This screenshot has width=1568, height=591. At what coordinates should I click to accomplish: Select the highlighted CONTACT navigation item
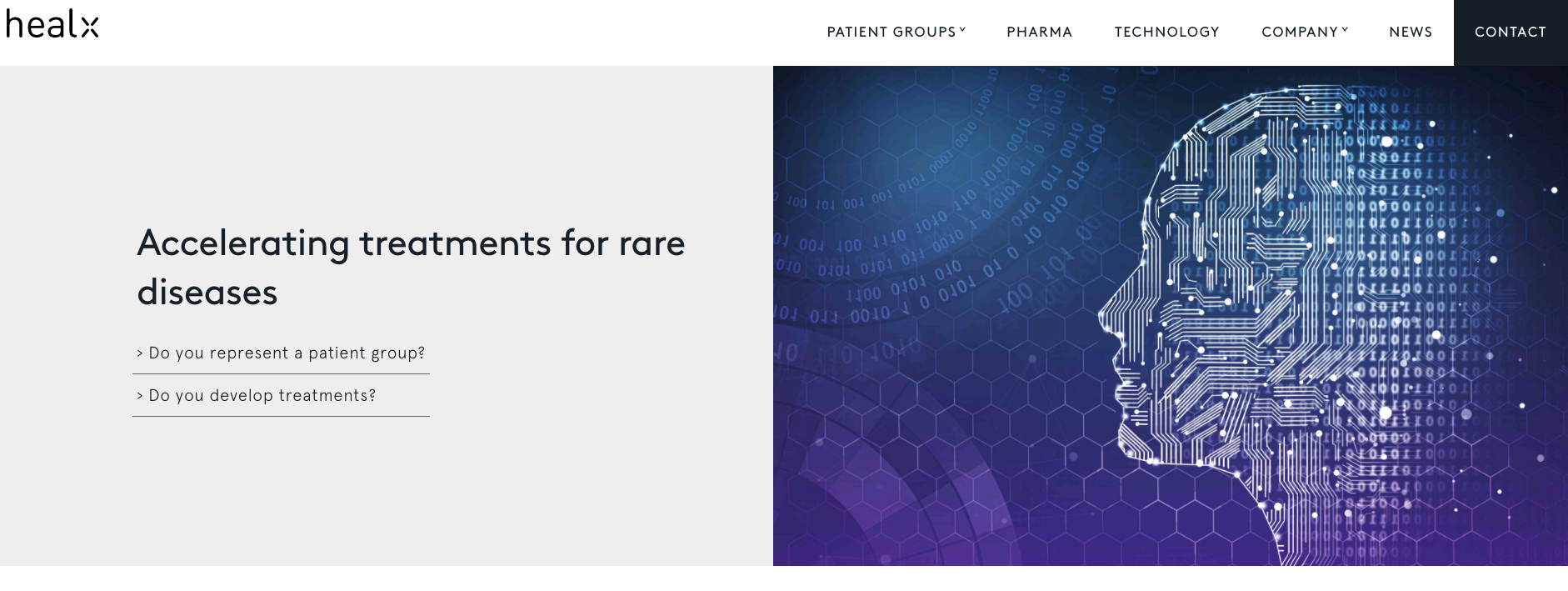coord(1511,32)
